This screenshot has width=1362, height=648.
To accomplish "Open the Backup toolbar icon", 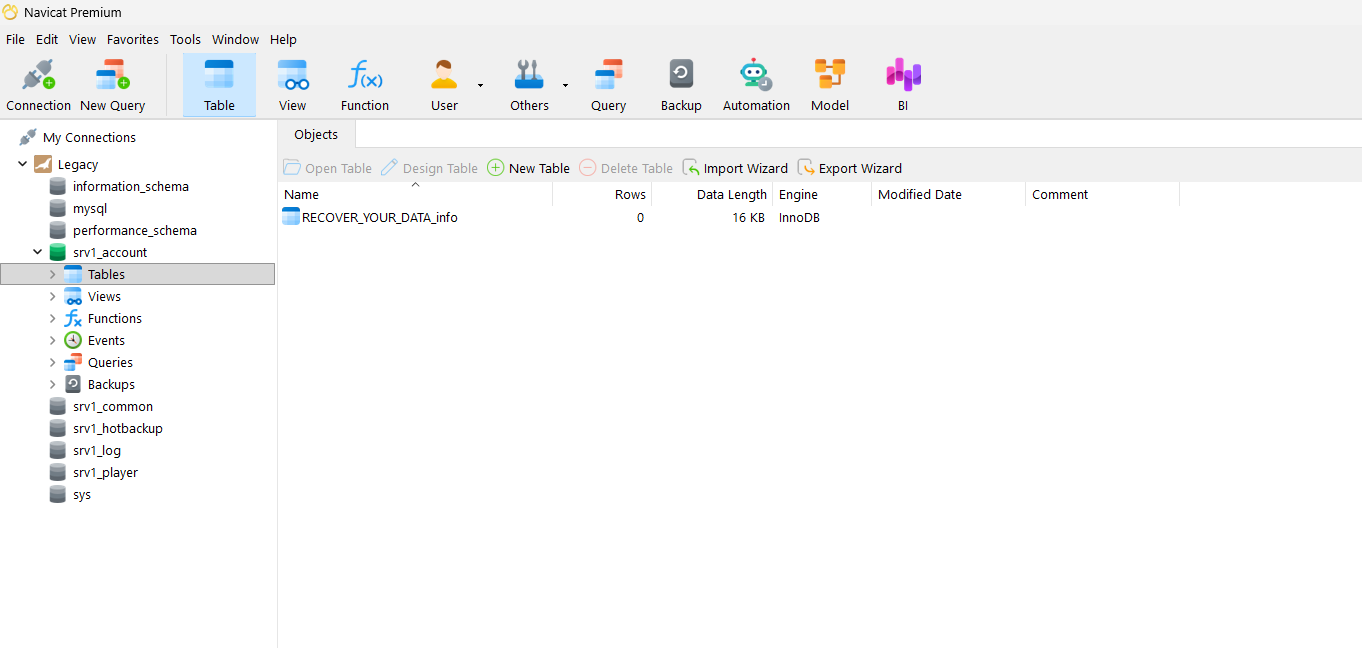I will [681, 86].
